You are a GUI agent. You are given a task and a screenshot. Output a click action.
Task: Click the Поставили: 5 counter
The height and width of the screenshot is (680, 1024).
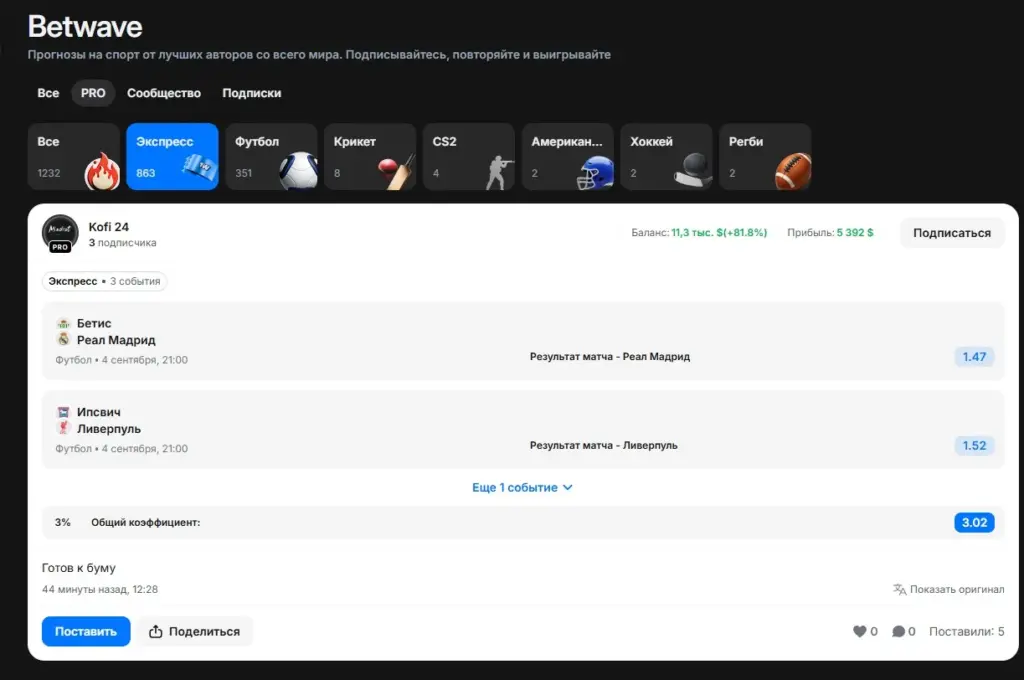tap(967, 632)
